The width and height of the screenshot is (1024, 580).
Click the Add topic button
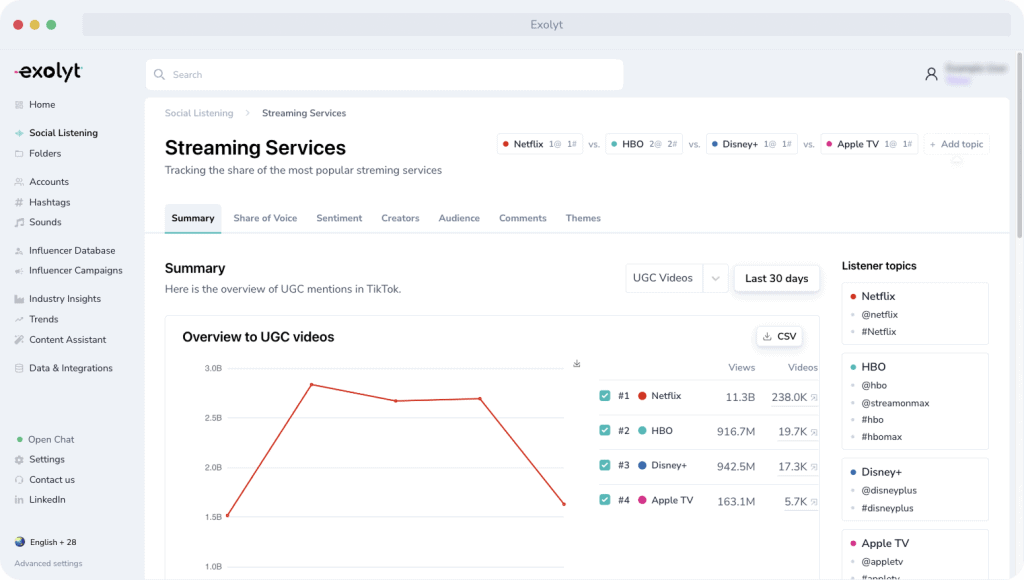956,144
